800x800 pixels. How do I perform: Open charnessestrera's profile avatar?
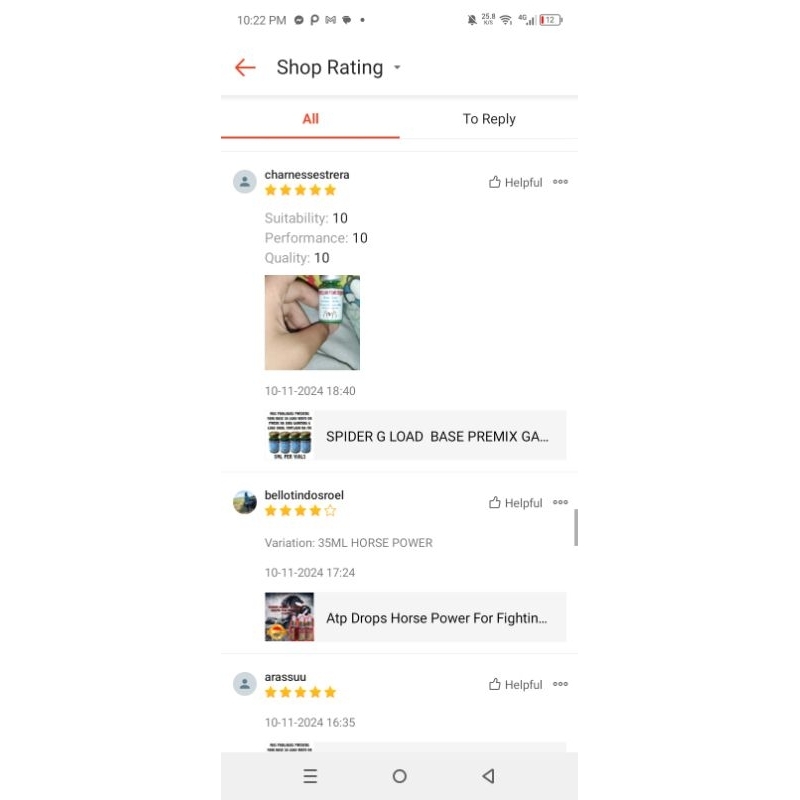[245, 182]
